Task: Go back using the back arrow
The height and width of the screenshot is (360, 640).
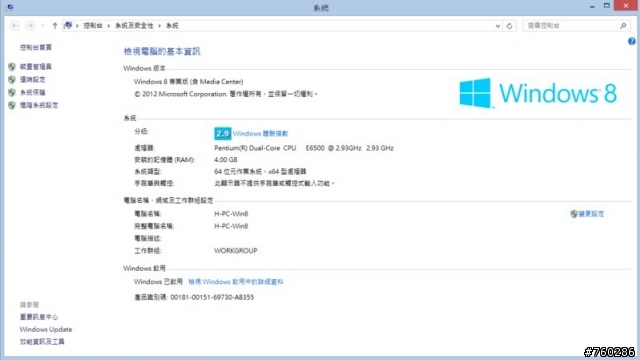Action: (x=15, y=26)
